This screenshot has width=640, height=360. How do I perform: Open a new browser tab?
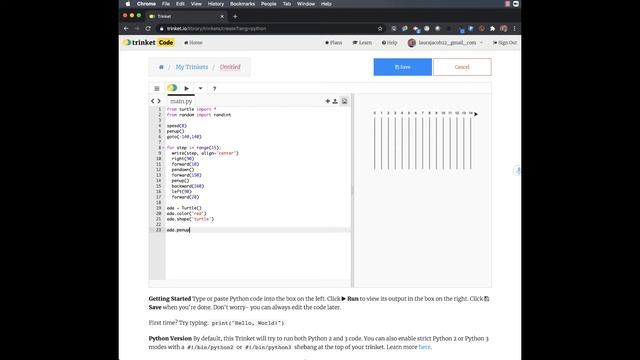pyautogui.click(x=235, y=16)
